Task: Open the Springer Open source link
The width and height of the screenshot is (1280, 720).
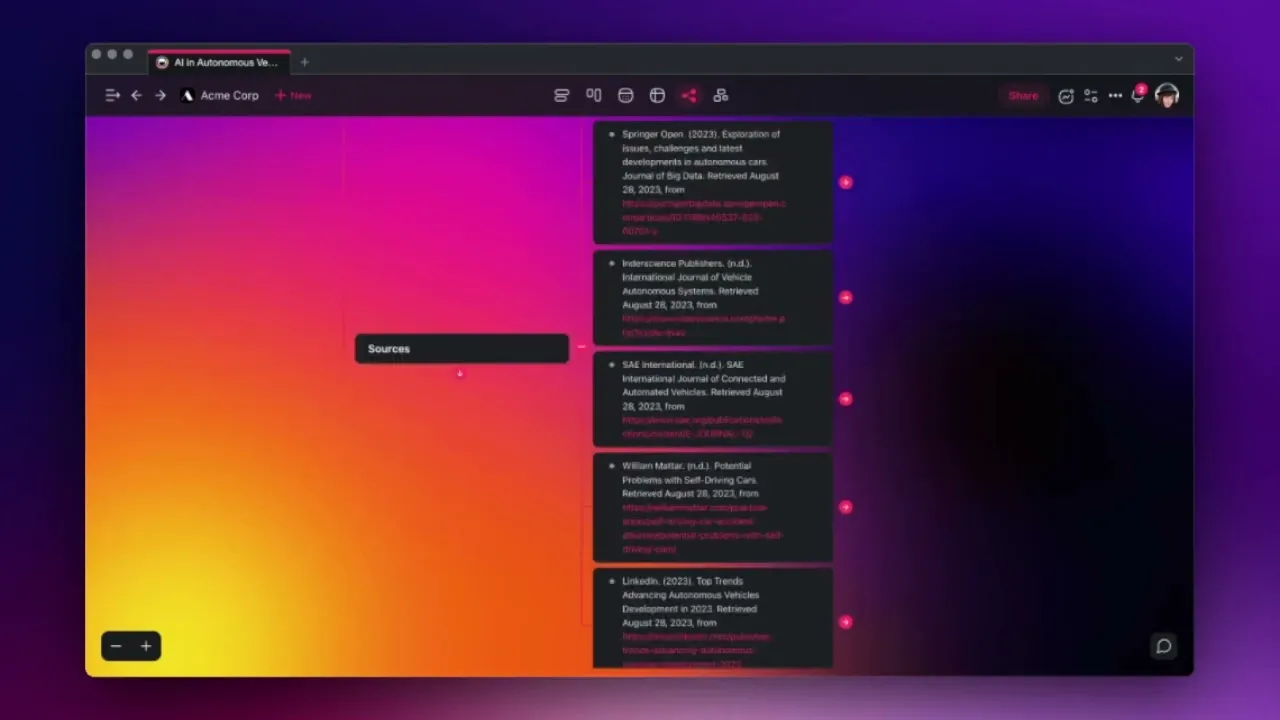Action: coord(704,217)
